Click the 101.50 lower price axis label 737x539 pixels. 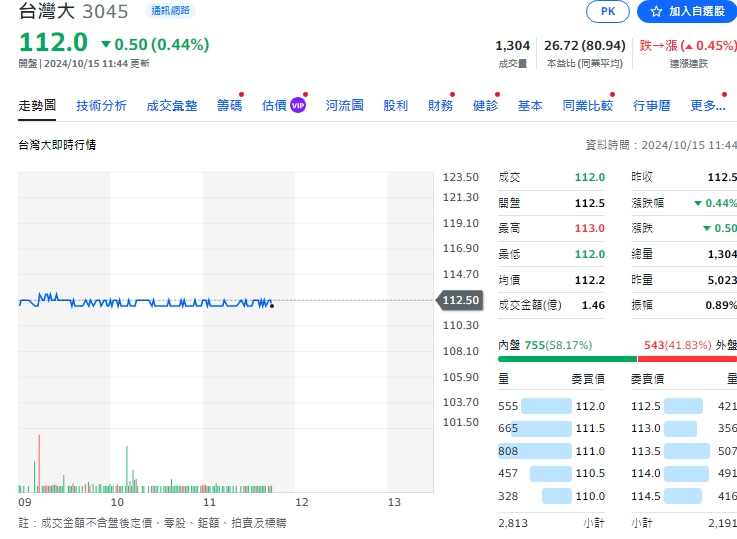461,422
